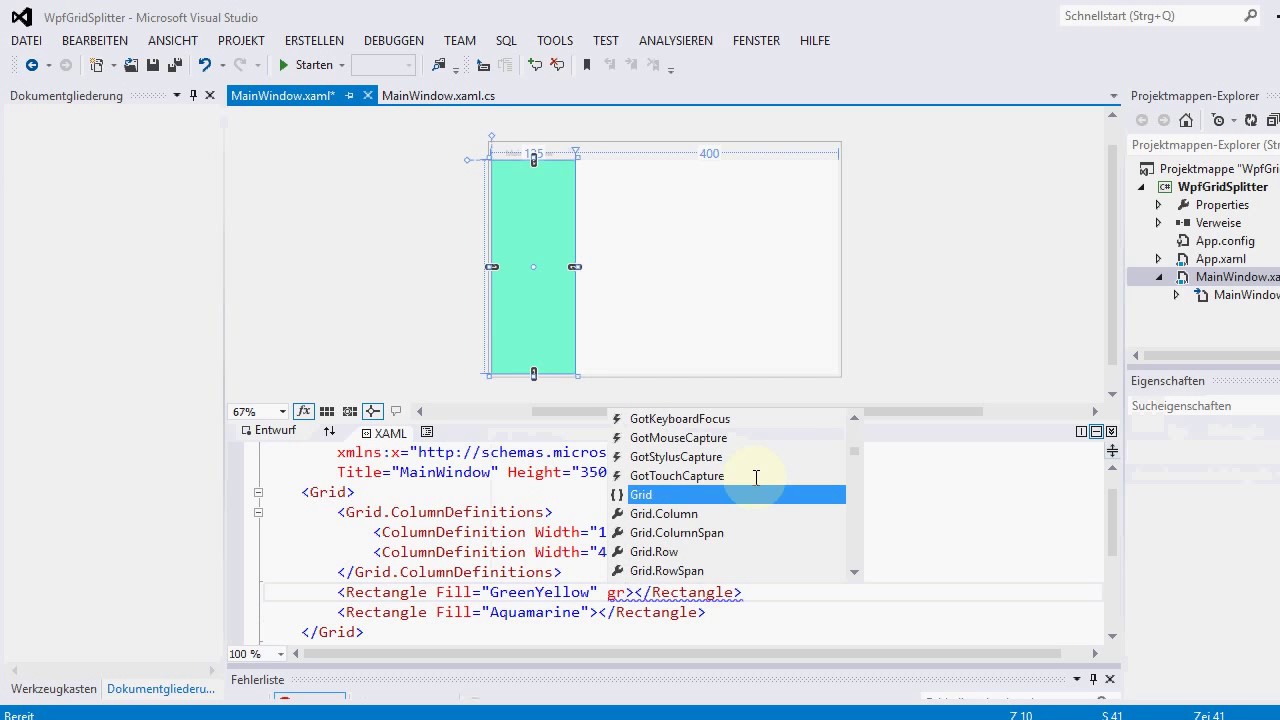Open the ERSTELLEN menu
This screenshot has height=720, width=1280.
point(314,41)
